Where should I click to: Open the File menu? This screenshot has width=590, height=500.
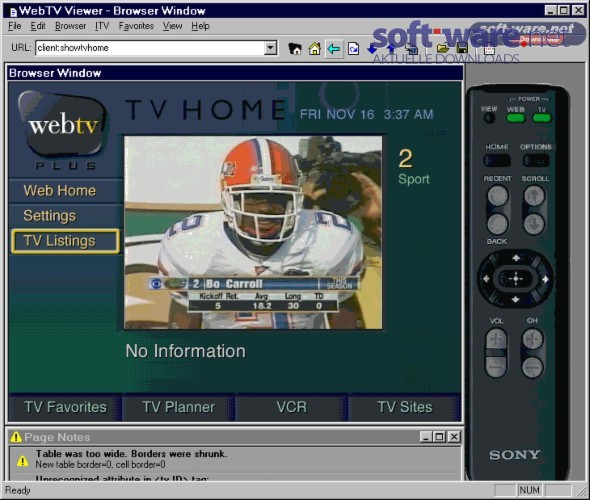pyautogui.click(x=15, y=26)
